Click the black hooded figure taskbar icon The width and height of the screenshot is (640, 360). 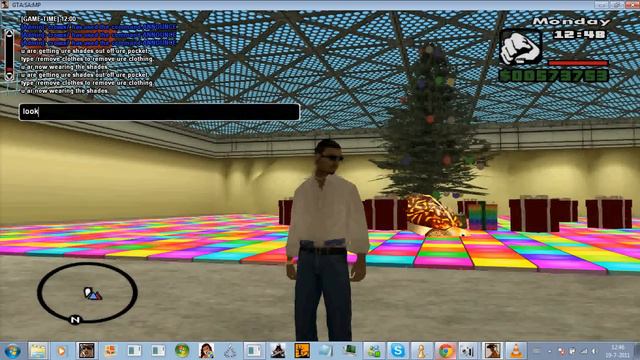coord(278,351)
